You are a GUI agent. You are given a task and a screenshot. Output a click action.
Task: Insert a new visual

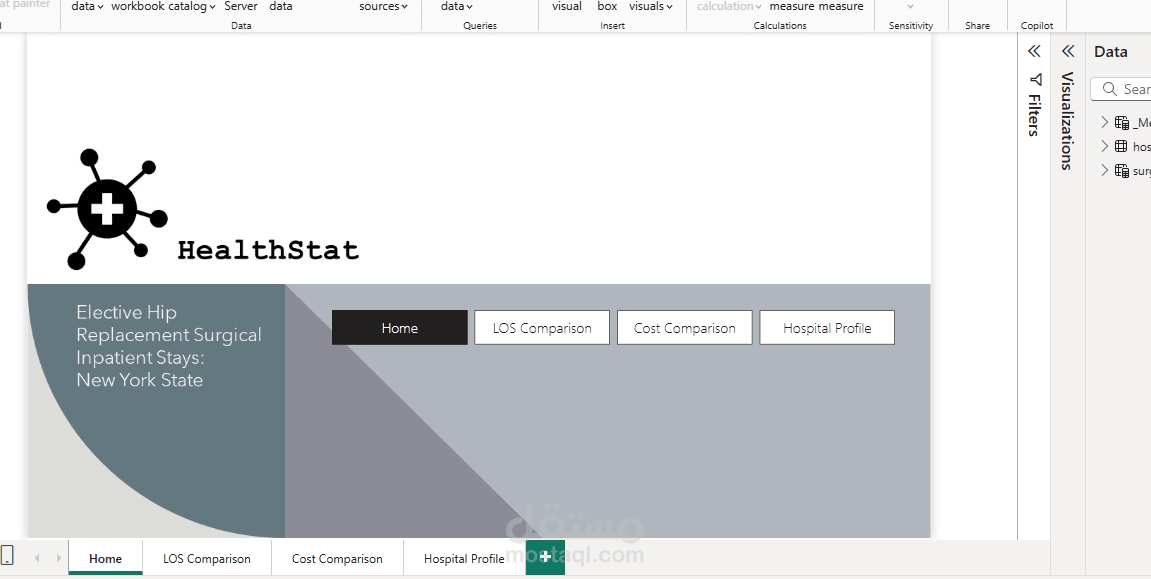coord(566,6)
